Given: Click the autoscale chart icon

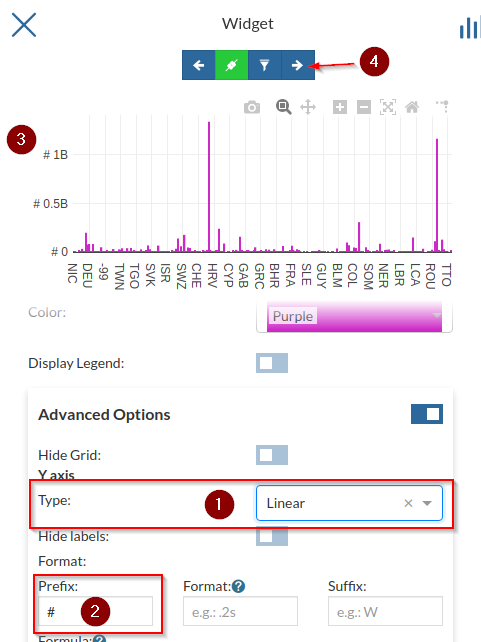Looking at the screenshot, I should tap(388, 107).
